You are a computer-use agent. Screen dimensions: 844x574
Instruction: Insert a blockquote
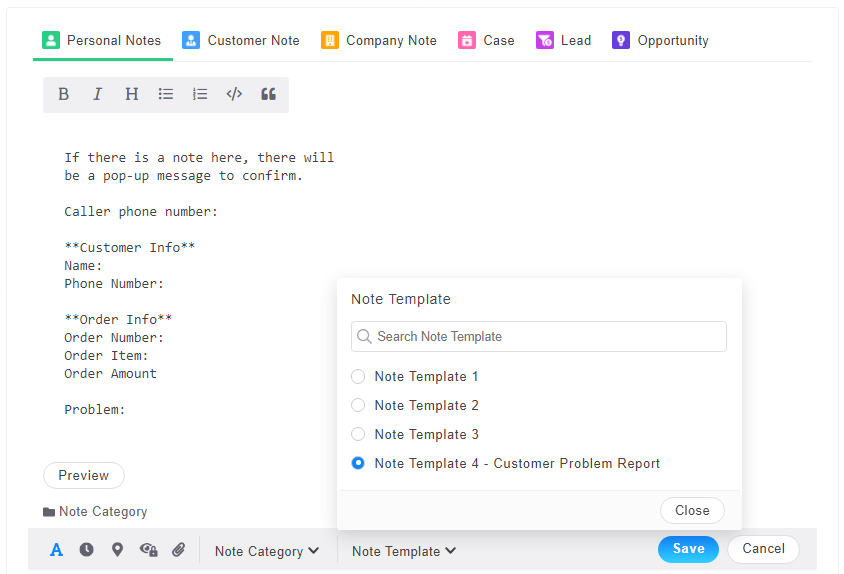268,94
